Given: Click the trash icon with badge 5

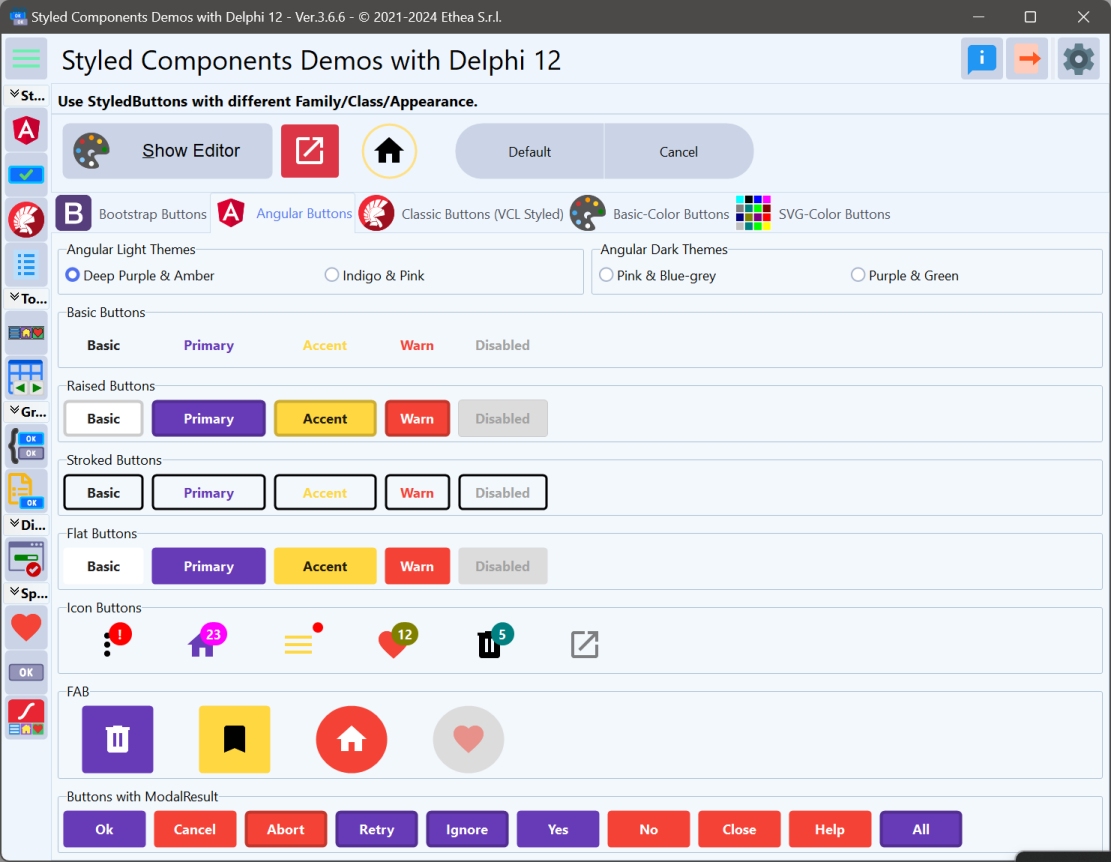Looking at the screenshot, I should point(490,643).
